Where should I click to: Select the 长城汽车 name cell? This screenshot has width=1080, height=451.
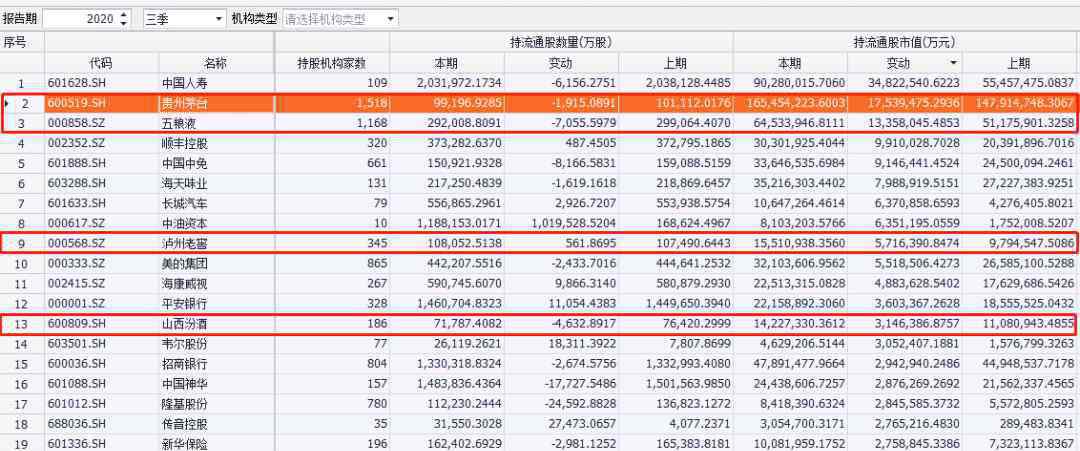coord(216,204)
